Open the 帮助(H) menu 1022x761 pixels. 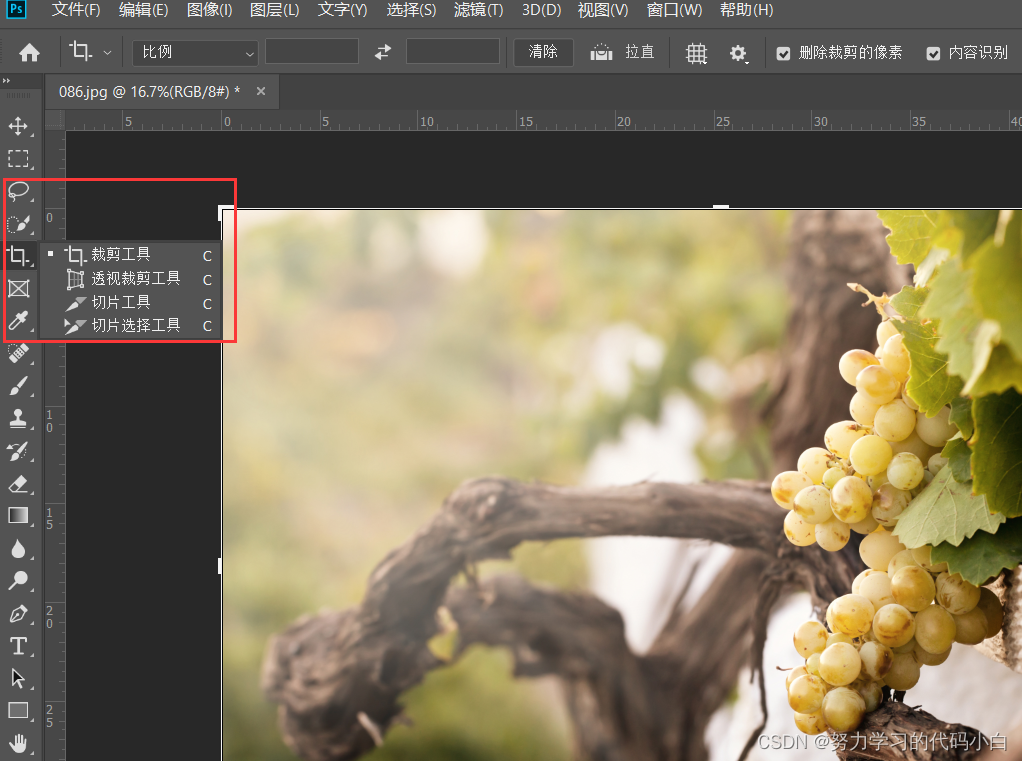click(x=746, y=10)
